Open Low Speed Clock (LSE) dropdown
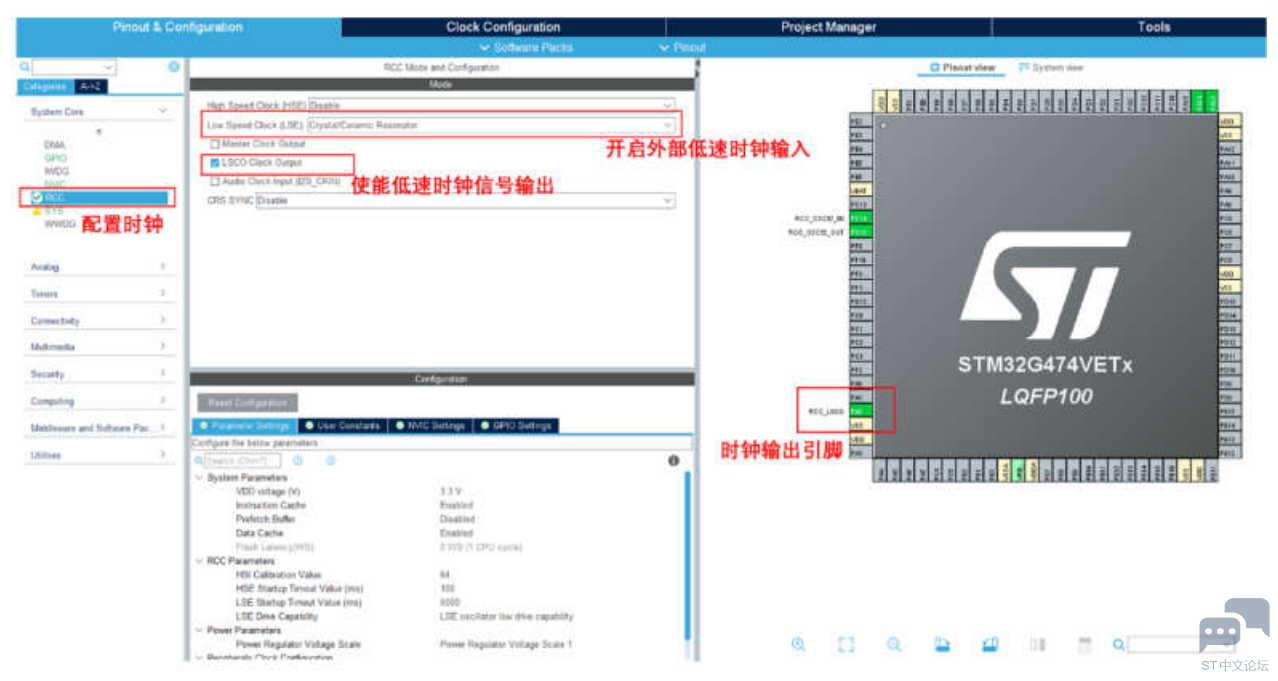 [491, 125]
